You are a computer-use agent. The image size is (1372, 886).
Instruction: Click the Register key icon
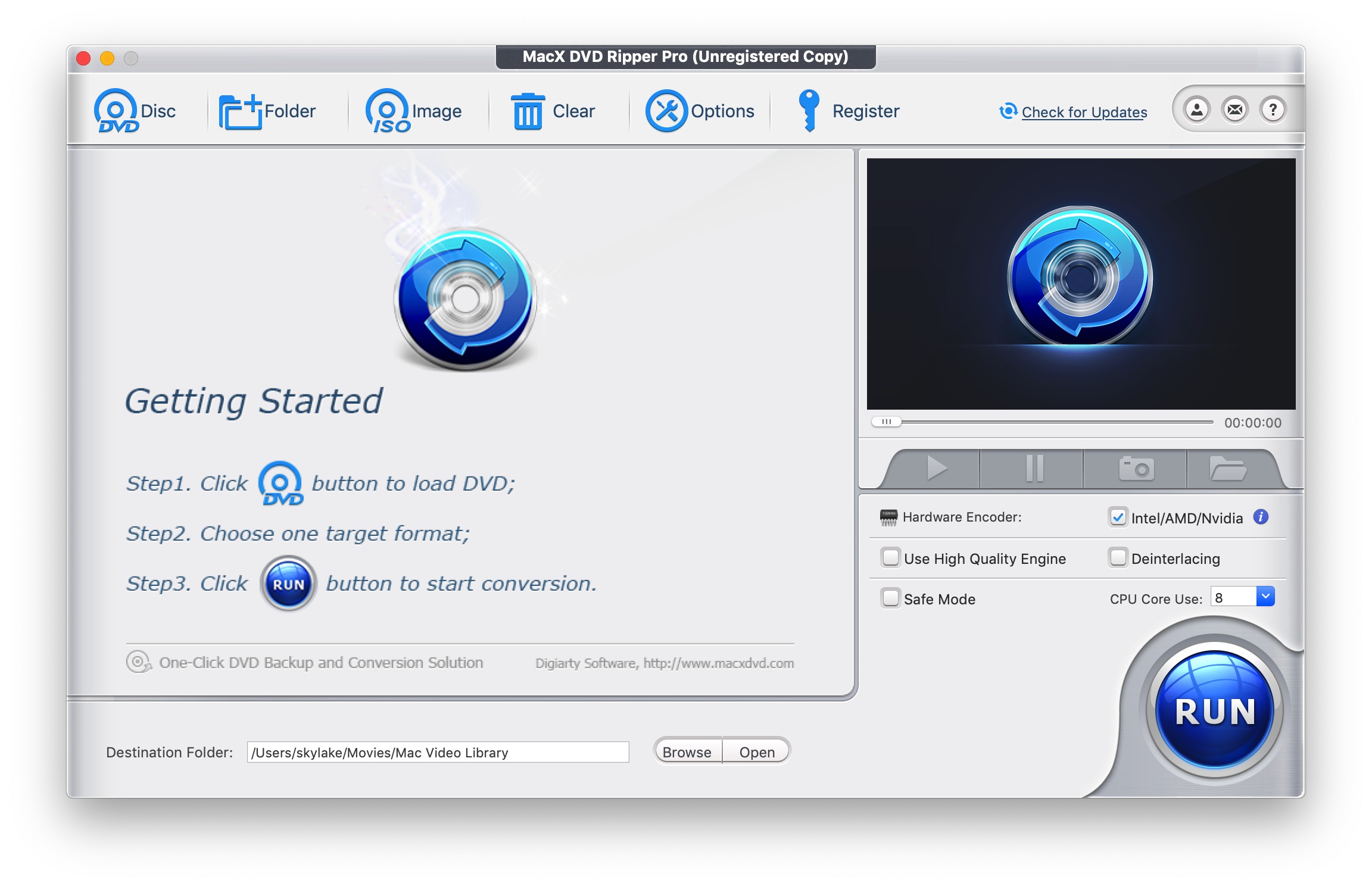pos(809,110)
